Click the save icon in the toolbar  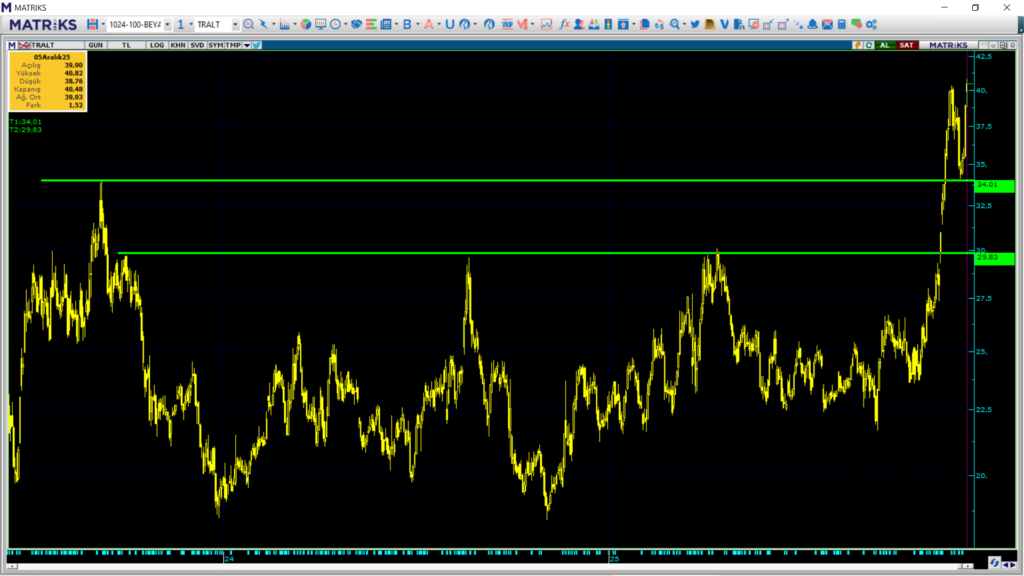coord(92,24)
